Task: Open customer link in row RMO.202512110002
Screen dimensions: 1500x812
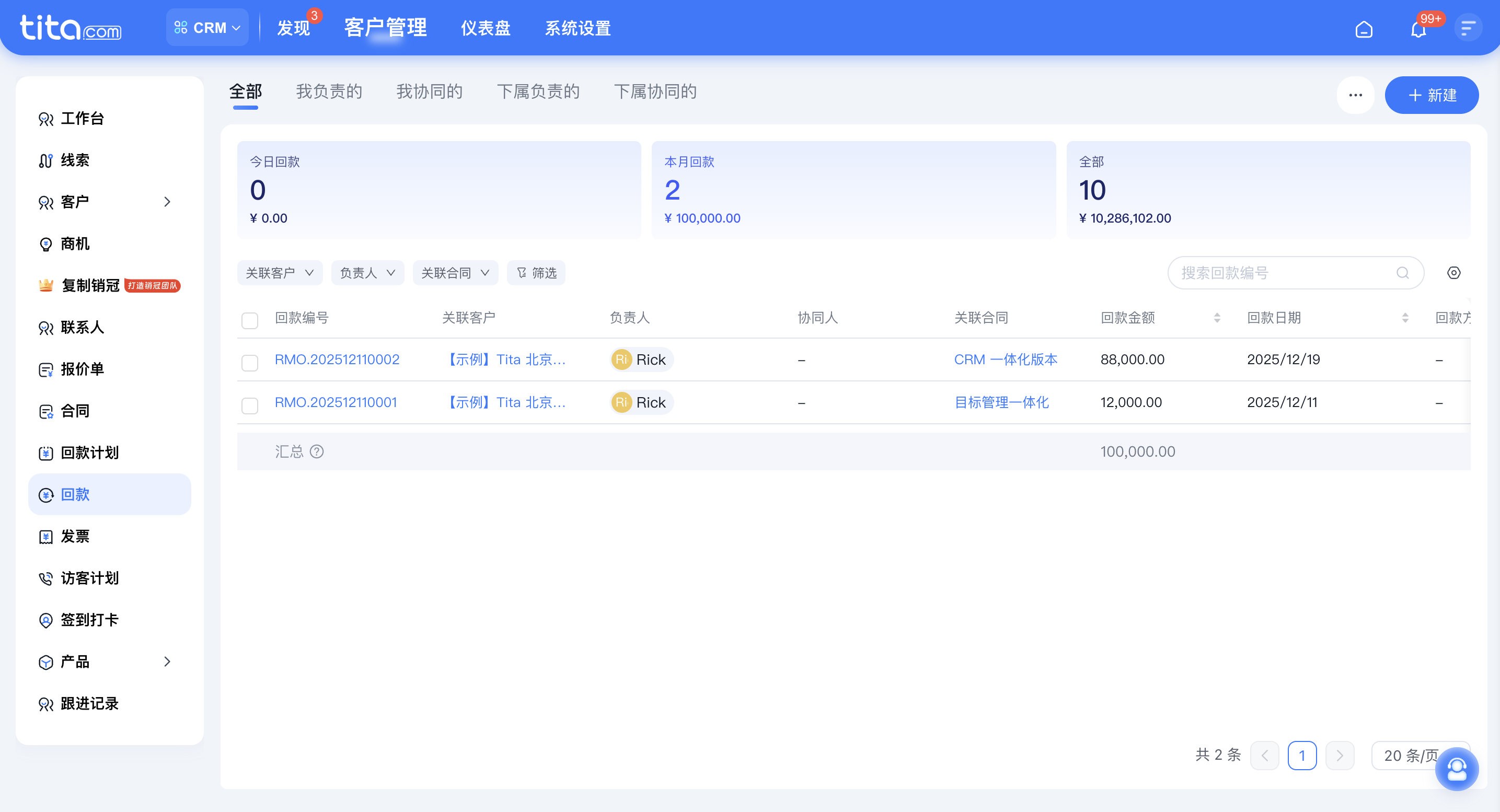Action: [504, 359]
